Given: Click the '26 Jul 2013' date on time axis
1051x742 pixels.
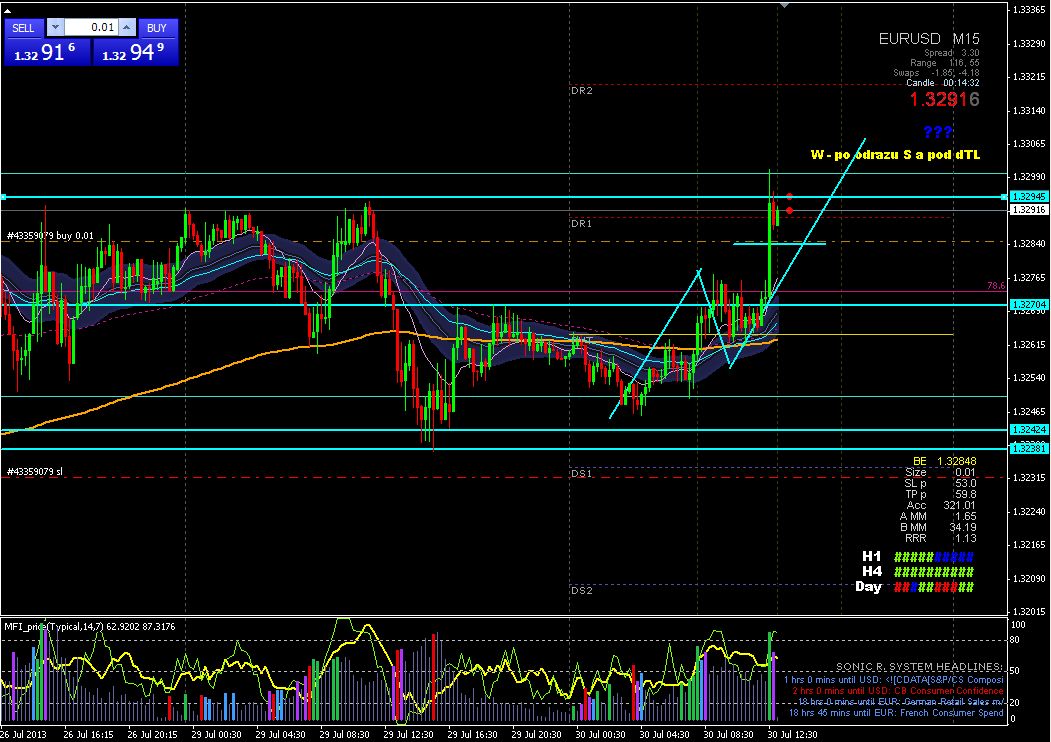Looking at the screenshot, I should (x=24, y=735).
